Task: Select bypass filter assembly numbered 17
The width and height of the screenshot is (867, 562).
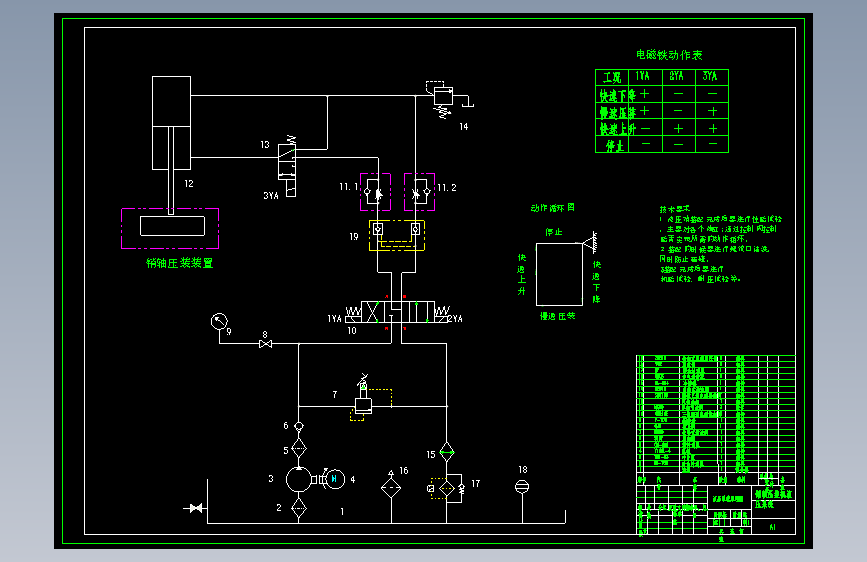Action: [447, 488]
